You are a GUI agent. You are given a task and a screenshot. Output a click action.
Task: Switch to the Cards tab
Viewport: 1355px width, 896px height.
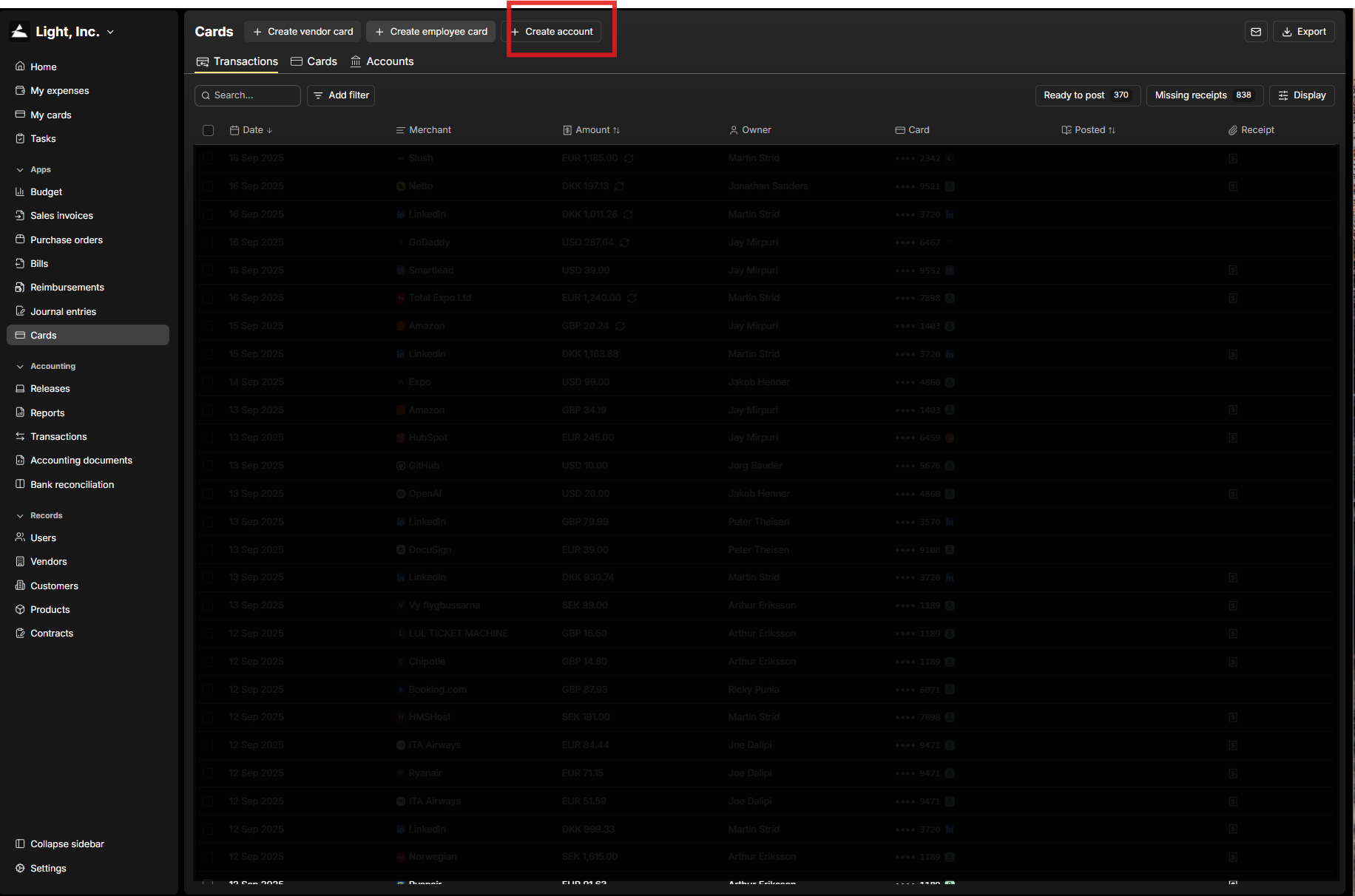click(314, 61)
